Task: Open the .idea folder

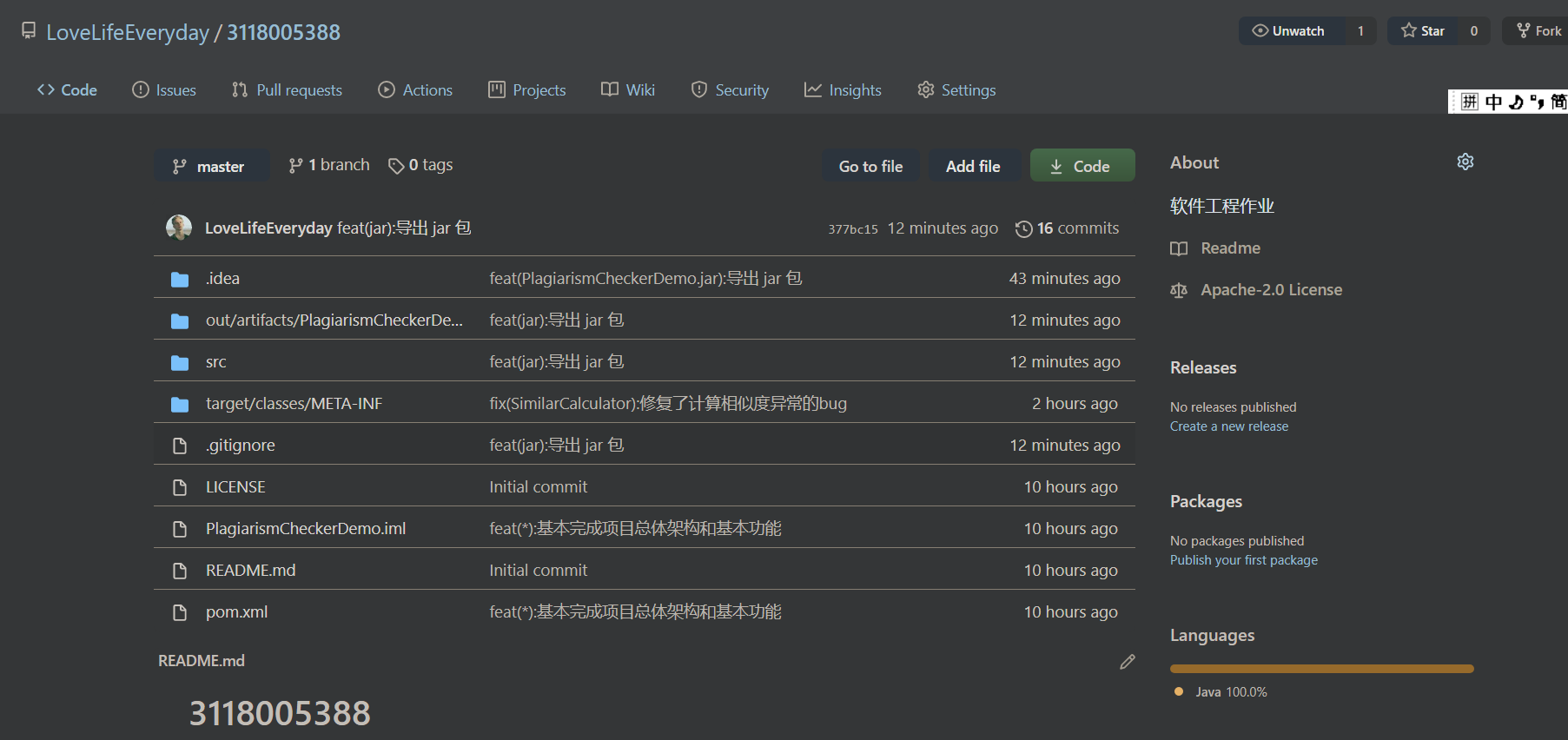Action: 222,278
